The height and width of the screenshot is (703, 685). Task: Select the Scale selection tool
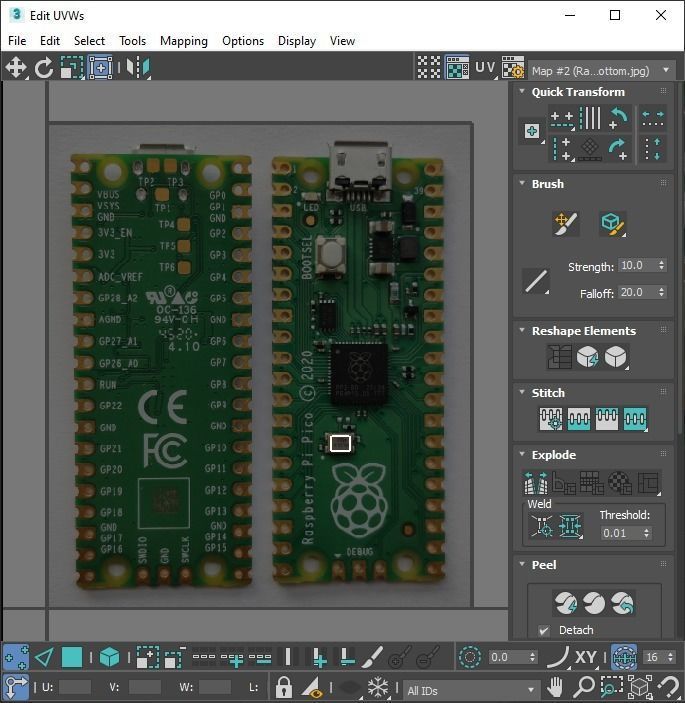point(72,68)
